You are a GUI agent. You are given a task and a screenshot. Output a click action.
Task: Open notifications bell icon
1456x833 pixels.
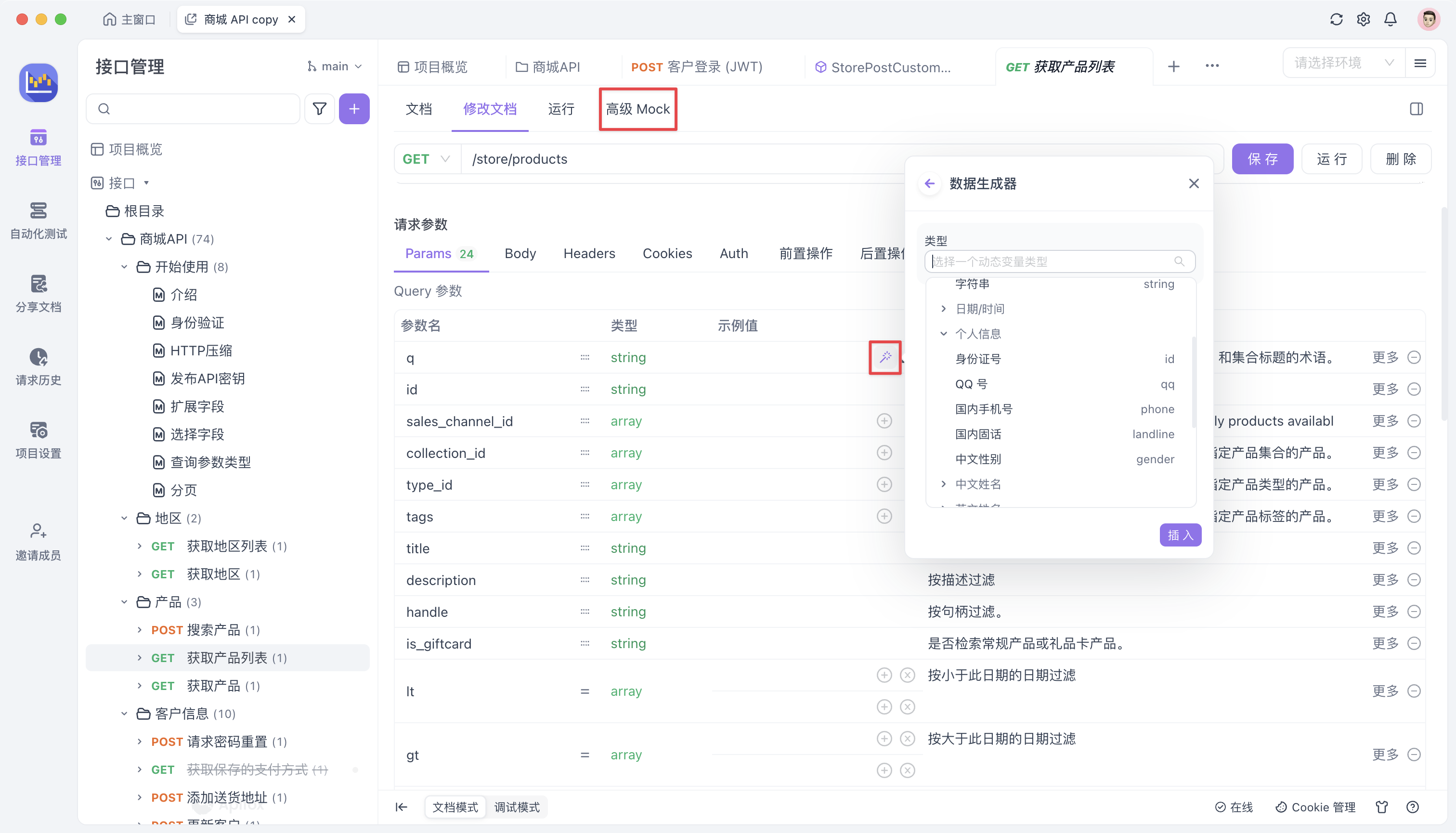pyautogui.click(x=1390, y=19)
